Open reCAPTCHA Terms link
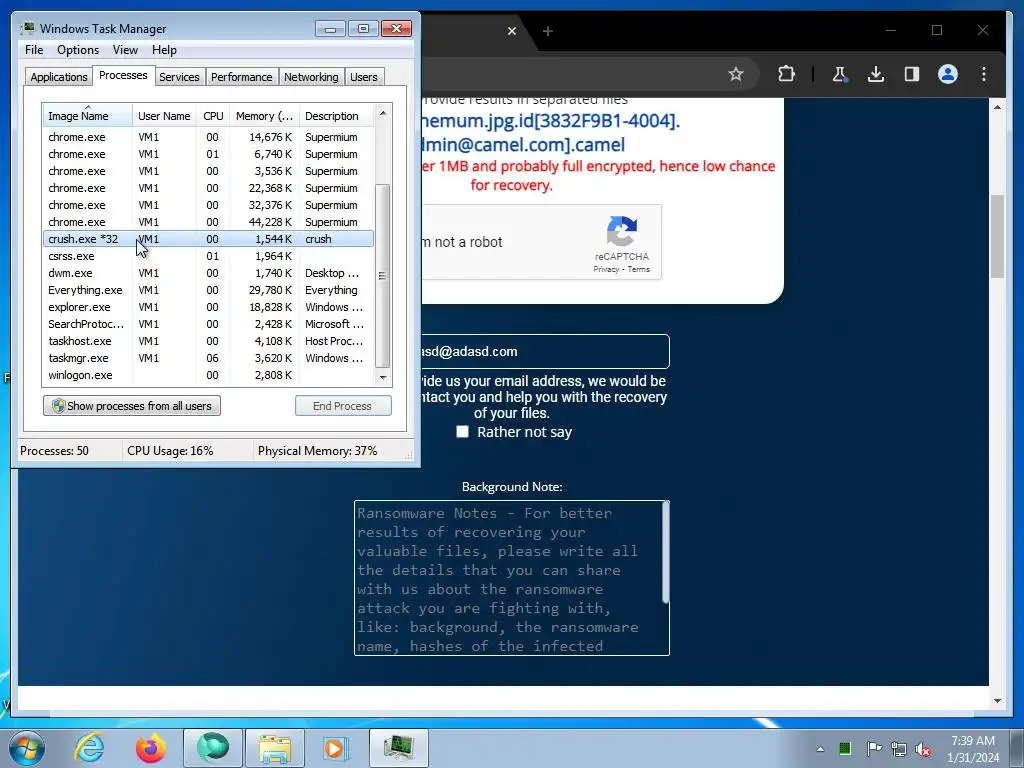The image size is (1024, 768). [639, 269]
